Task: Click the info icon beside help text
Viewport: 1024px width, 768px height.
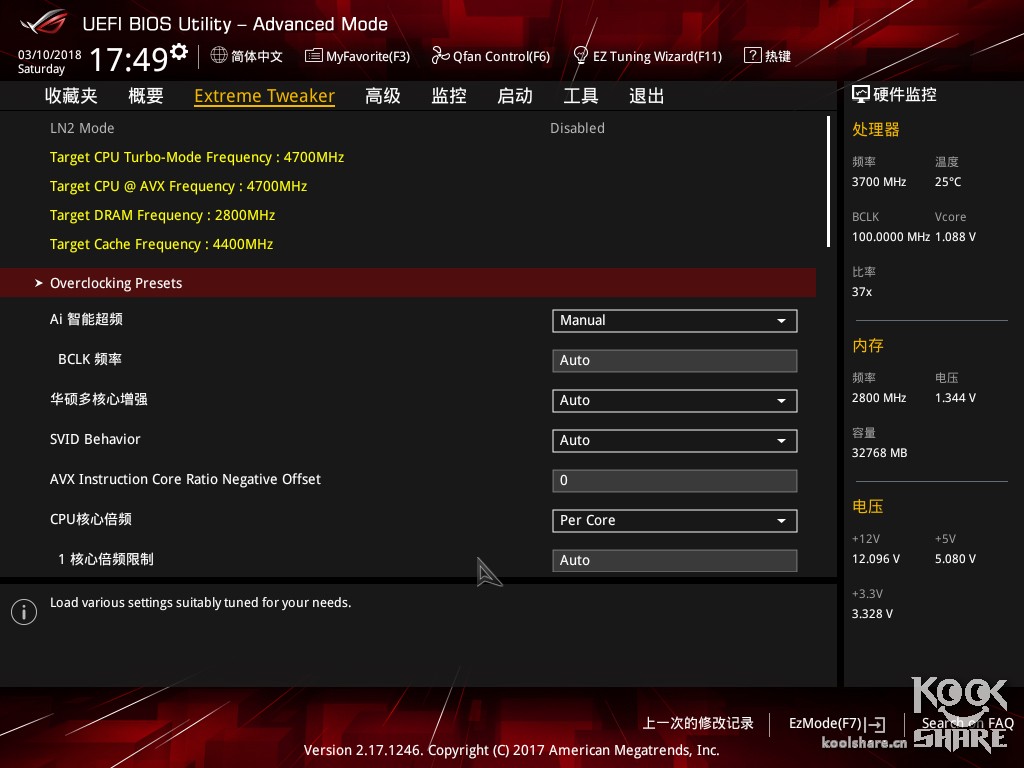Action: 24,612
